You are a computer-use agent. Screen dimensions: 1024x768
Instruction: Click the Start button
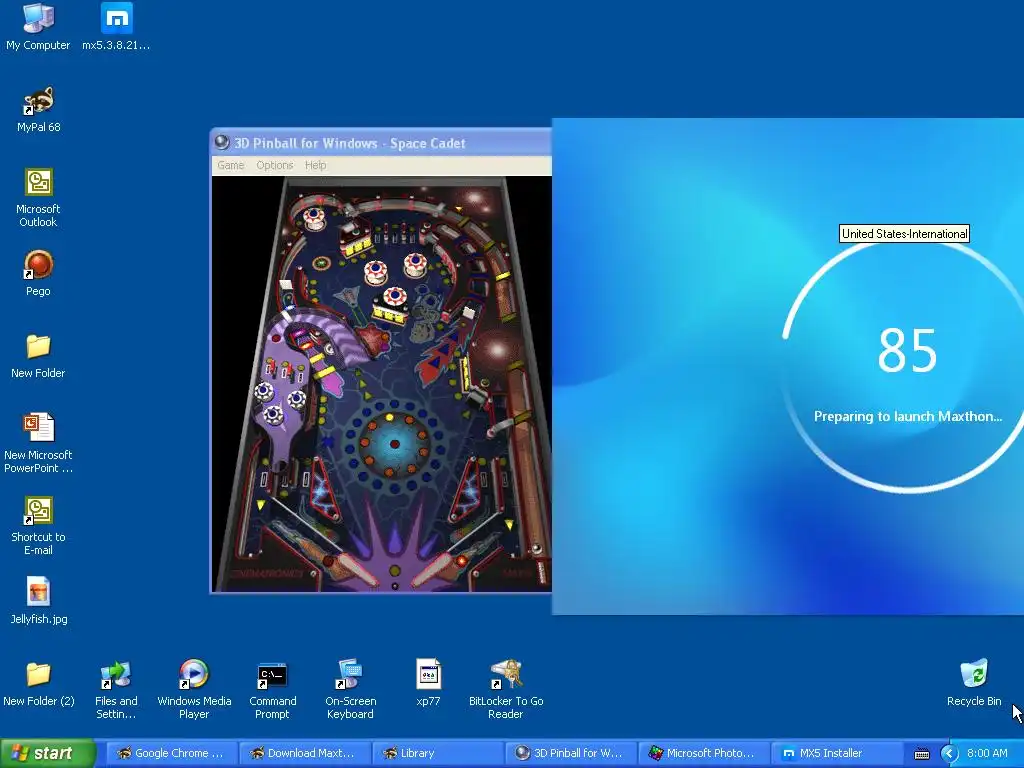[x=47, y=754]
